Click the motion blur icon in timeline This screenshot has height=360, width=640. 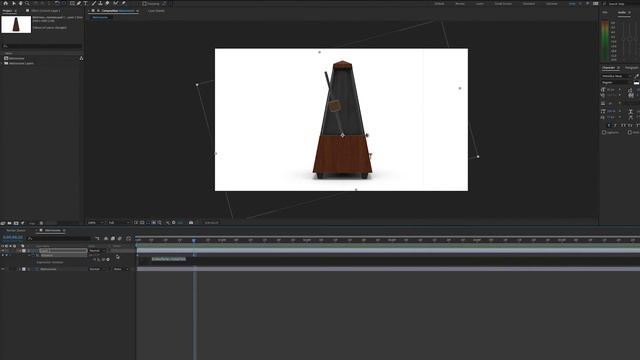pos(120,238)
